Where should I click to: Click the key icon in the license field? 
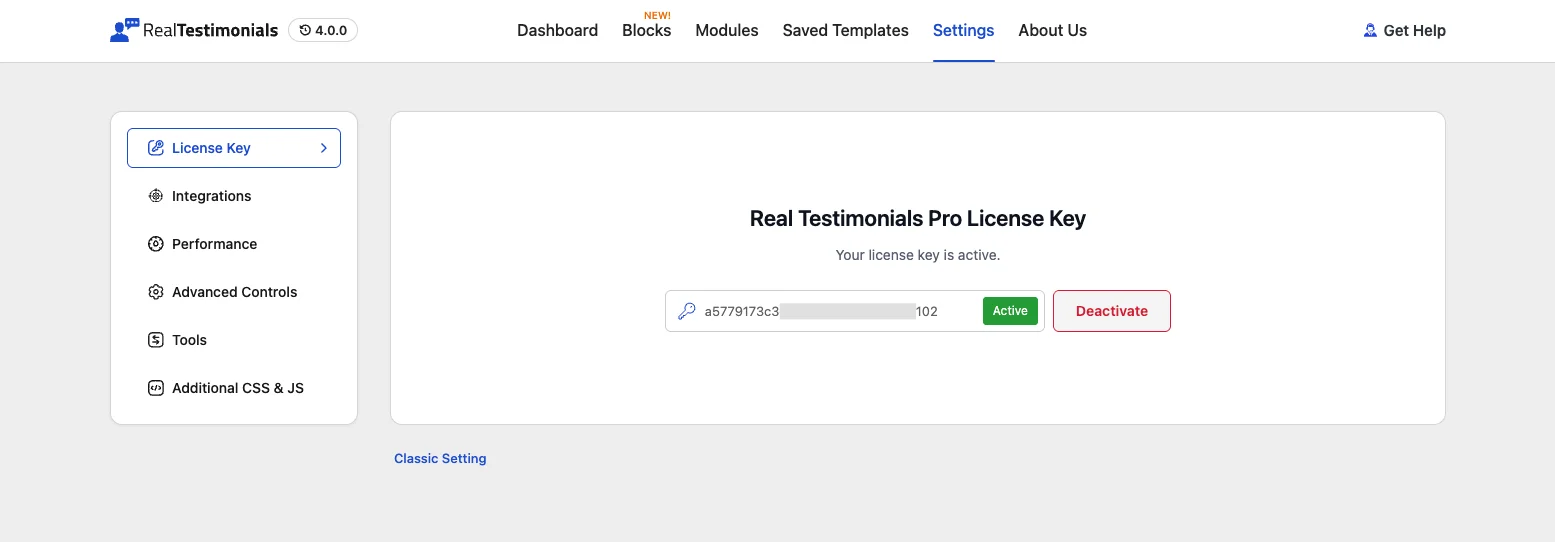pos(686,311)
